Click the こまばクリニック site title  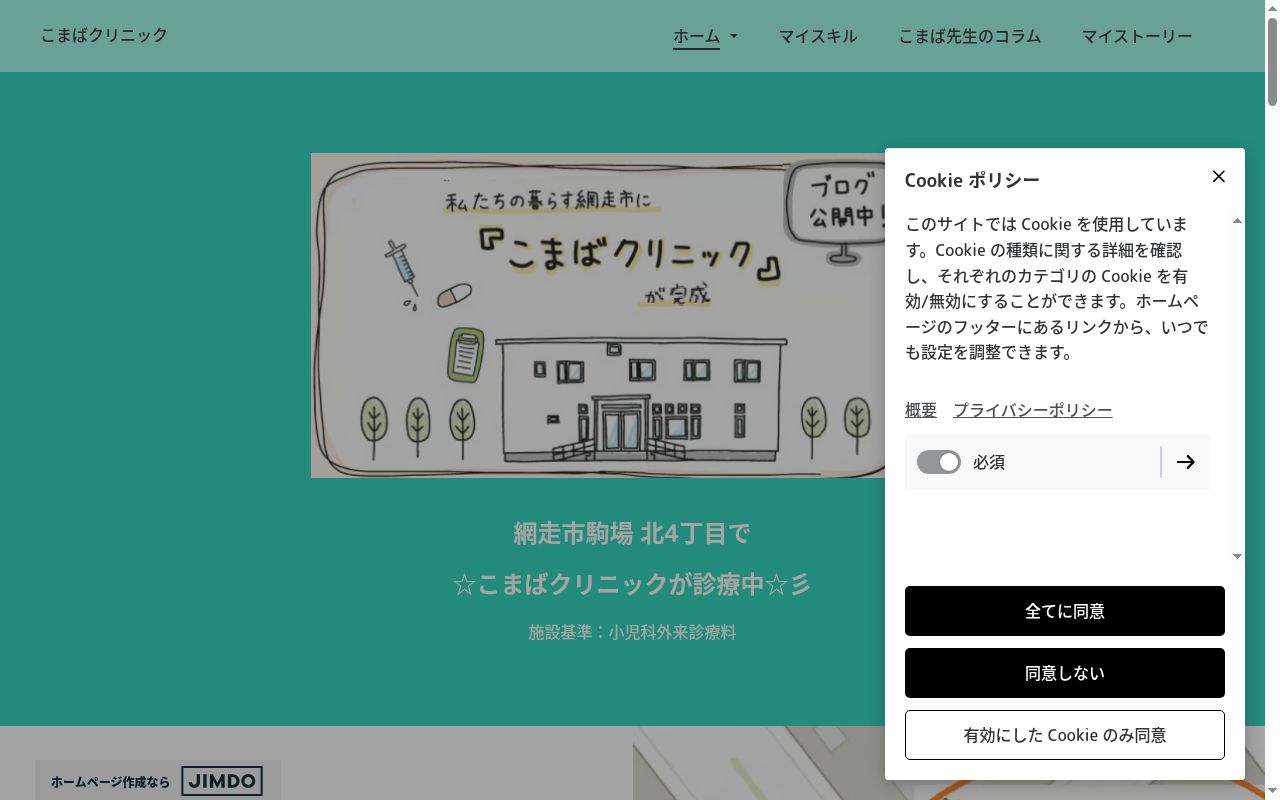(104, 35)
